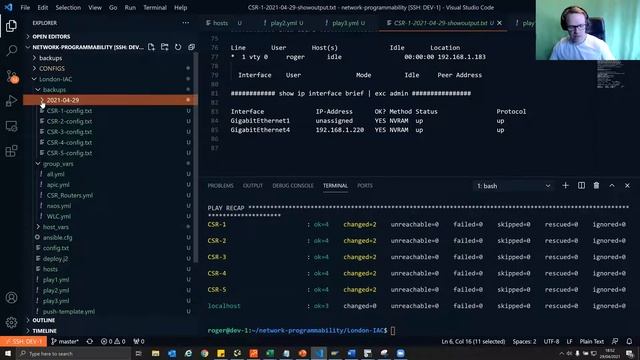Click the master branch indicator
This screenshot has width=640, height=360.
tap(65, 341)
